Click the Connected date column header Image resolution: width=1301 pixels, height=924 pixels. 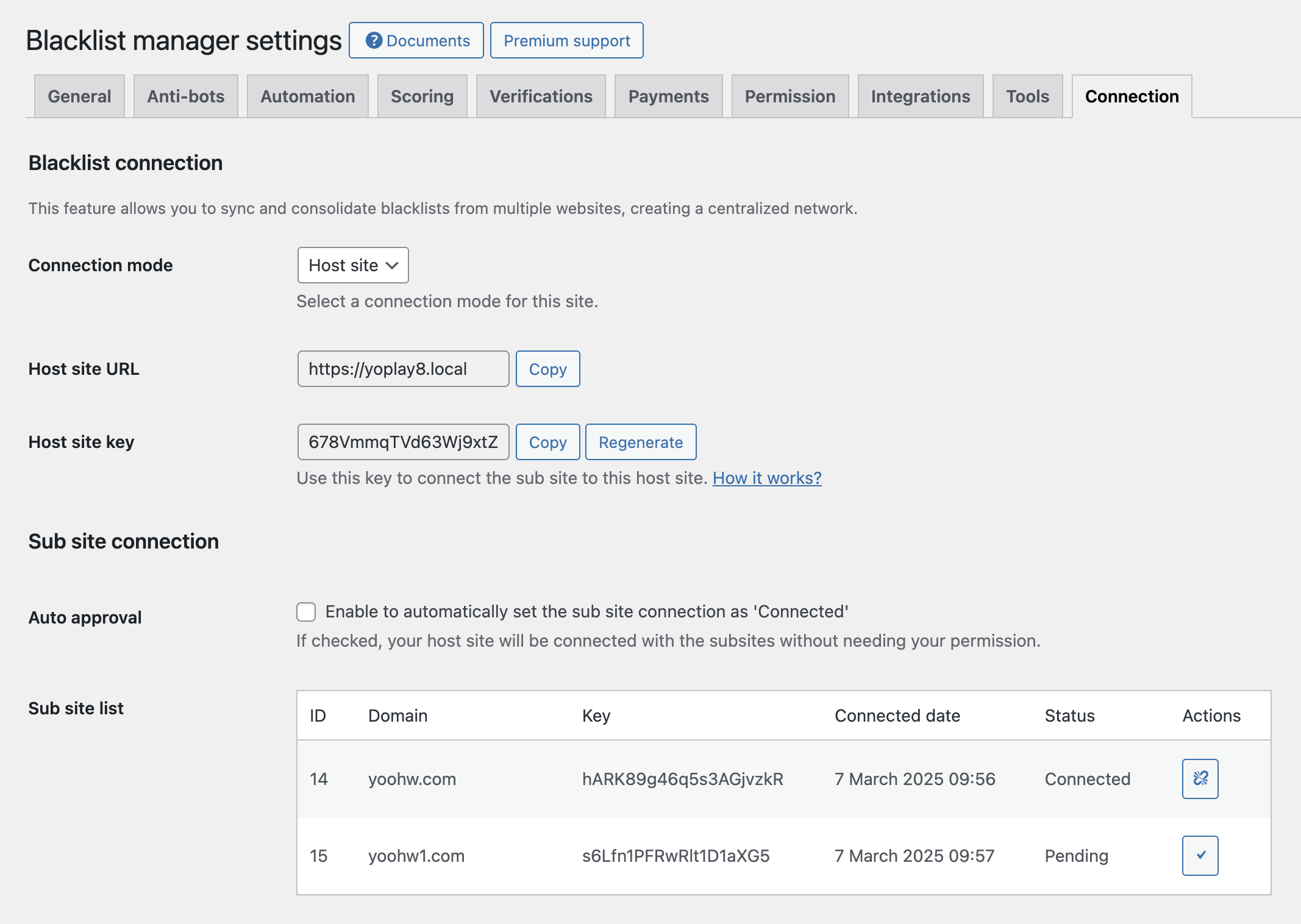tap(897, 716)
